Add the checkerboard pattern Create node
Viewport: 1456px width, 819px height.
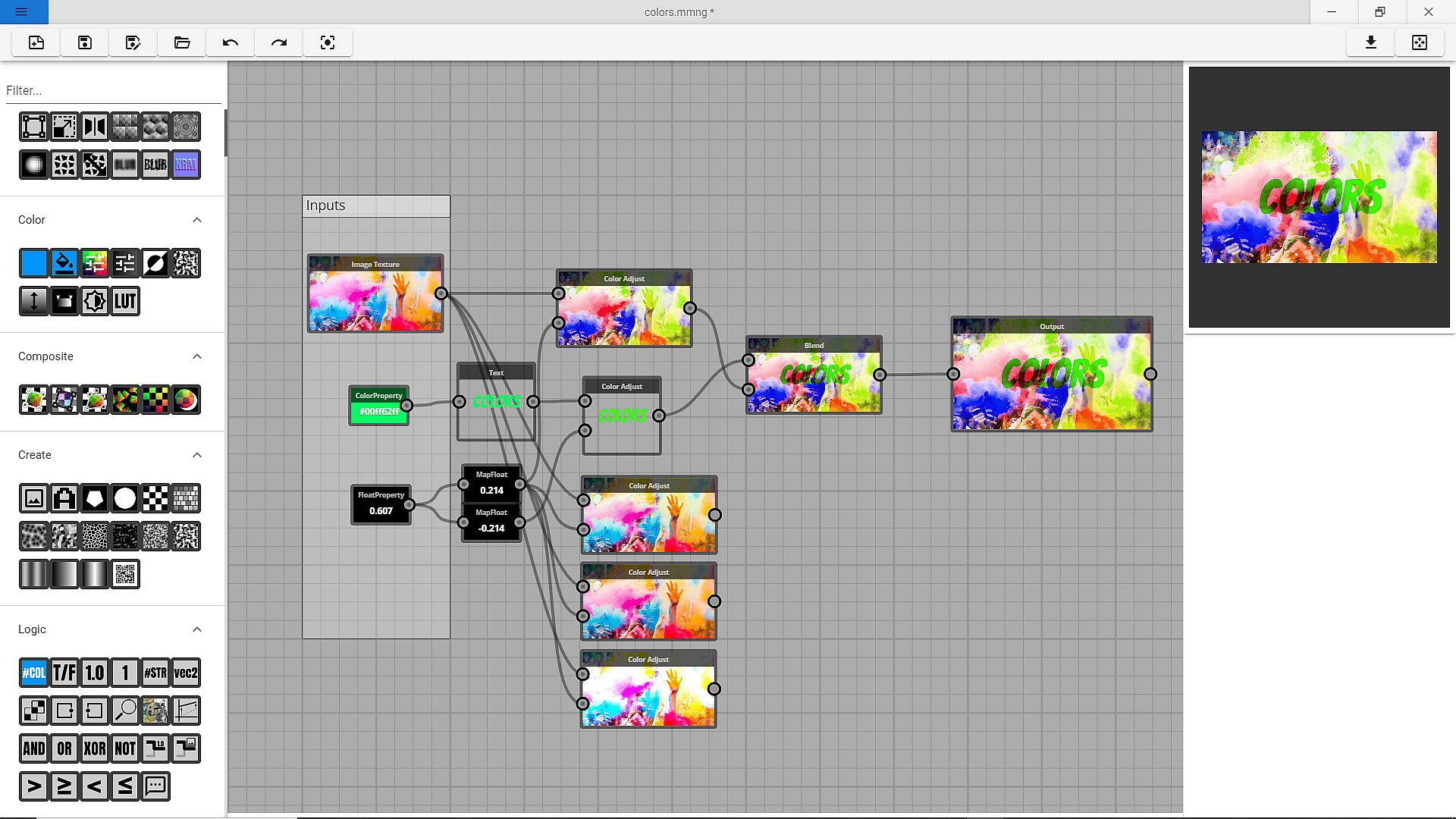155,498
